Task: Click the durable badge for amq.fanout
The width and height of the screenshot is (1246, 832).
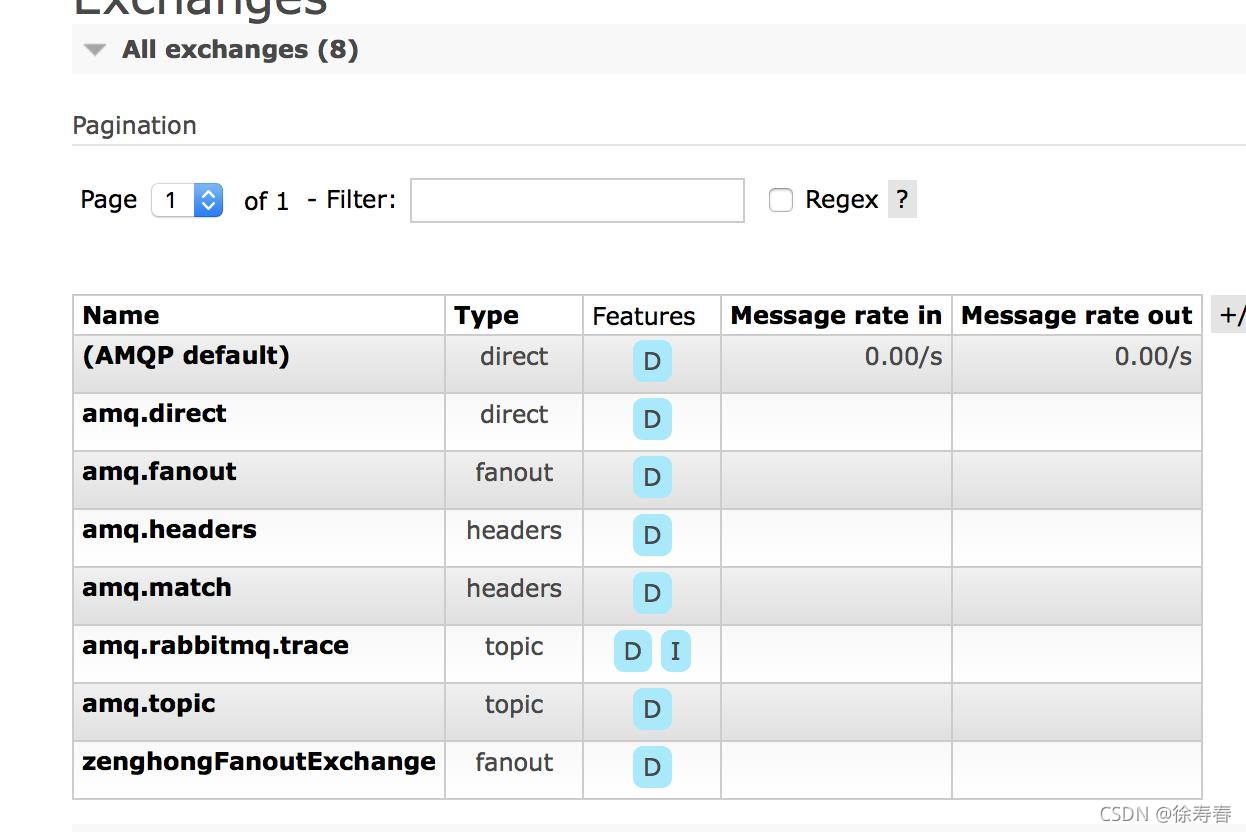Action: coord(652,478)
